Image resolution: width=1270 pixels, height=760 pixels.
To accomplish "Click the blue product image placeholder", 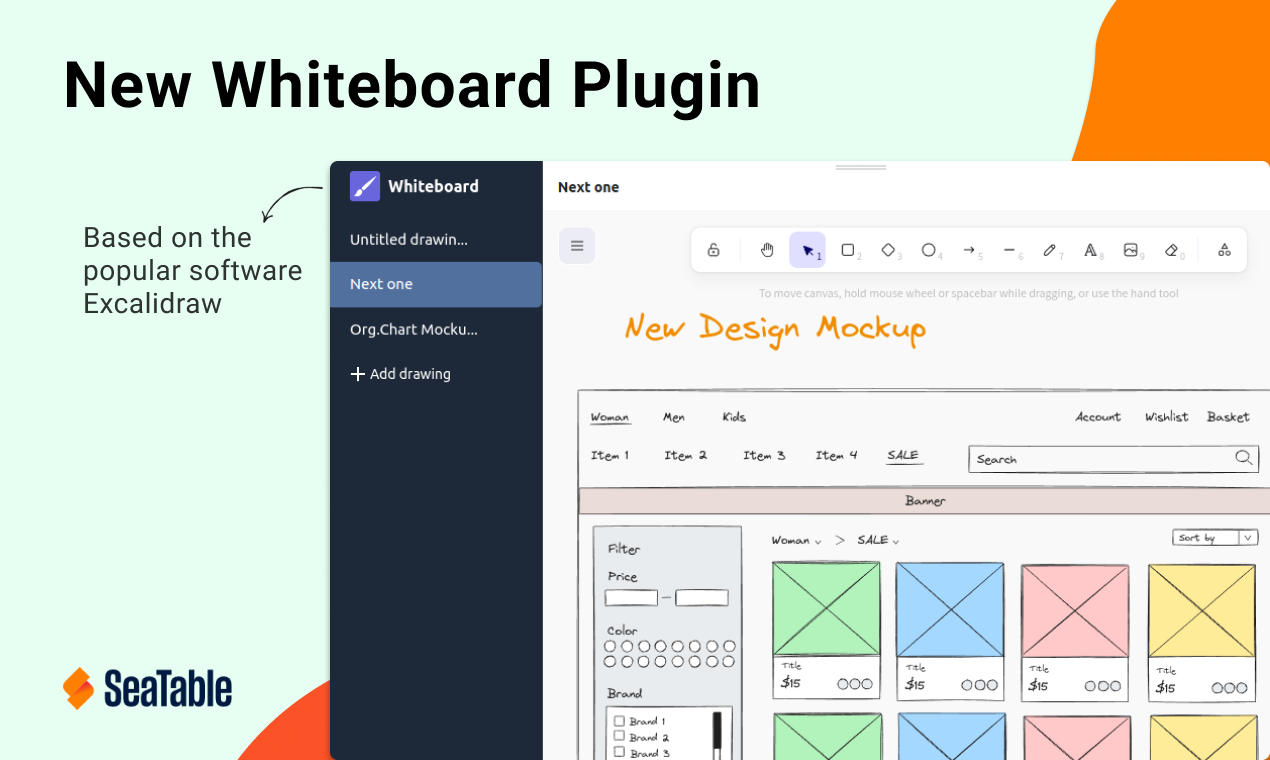I will click(949, 610).
